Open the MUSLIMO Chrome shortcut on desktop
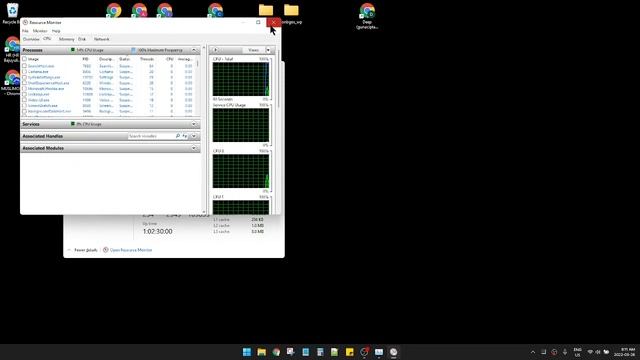 click(x=11, y=83)
